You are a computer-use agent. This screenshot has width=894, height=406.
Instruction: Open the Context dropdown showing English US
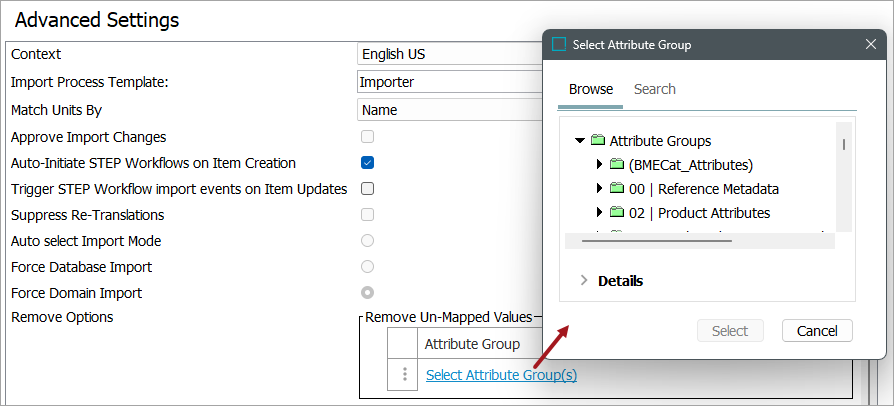449,54
